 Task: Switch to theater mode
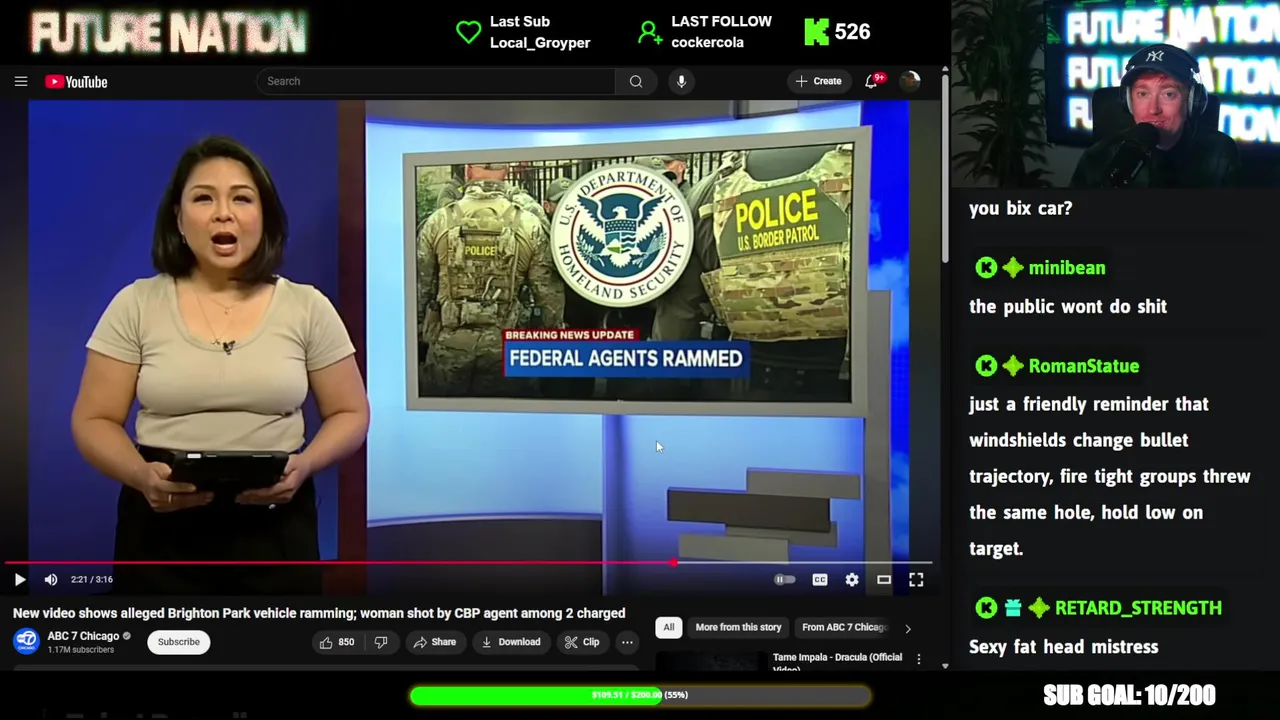pos(884,579)
